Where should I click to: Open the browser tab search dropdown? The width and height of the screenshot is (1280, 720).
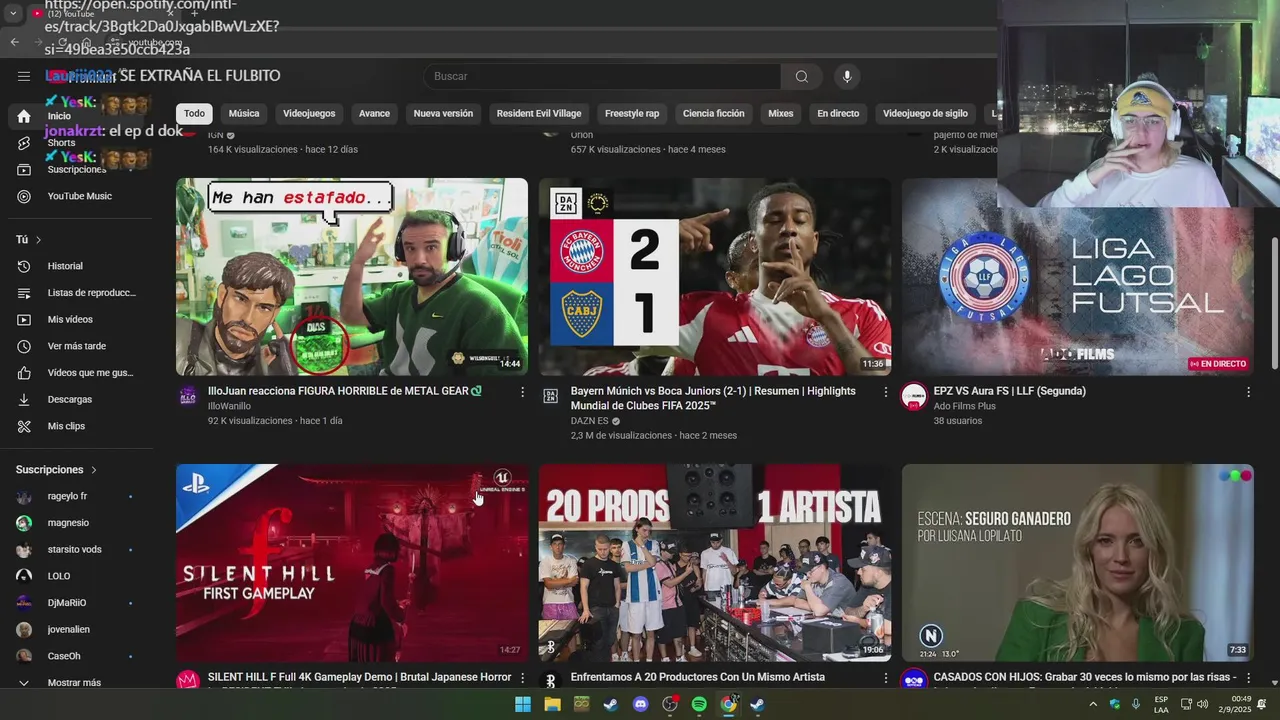(x=13, y=14)
